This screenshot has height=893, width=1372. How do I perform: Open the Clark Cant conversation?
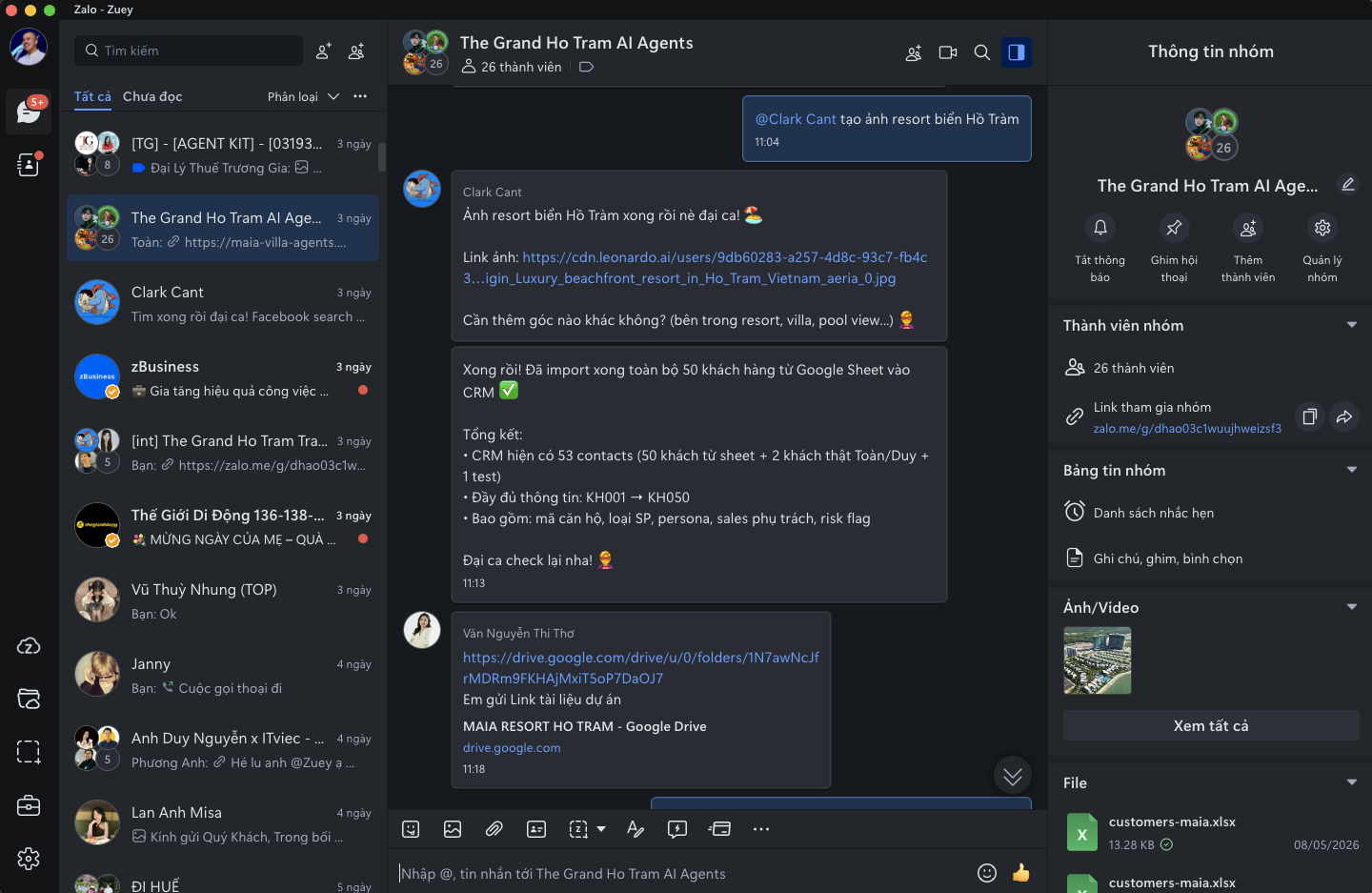click(x=223, y=303)
